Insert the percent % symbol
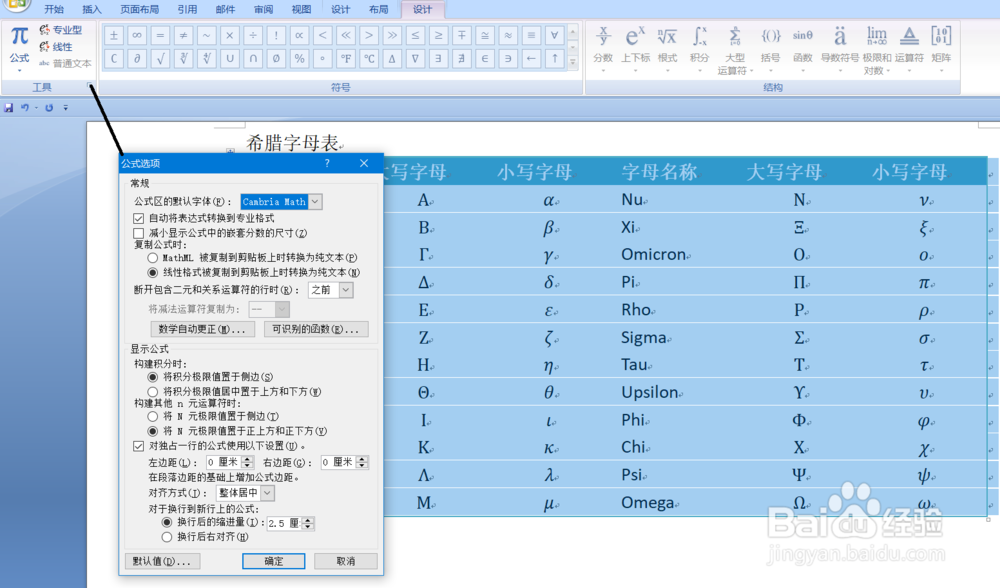This screenshot has width=1000, height=588. click(x=299, y=59)
